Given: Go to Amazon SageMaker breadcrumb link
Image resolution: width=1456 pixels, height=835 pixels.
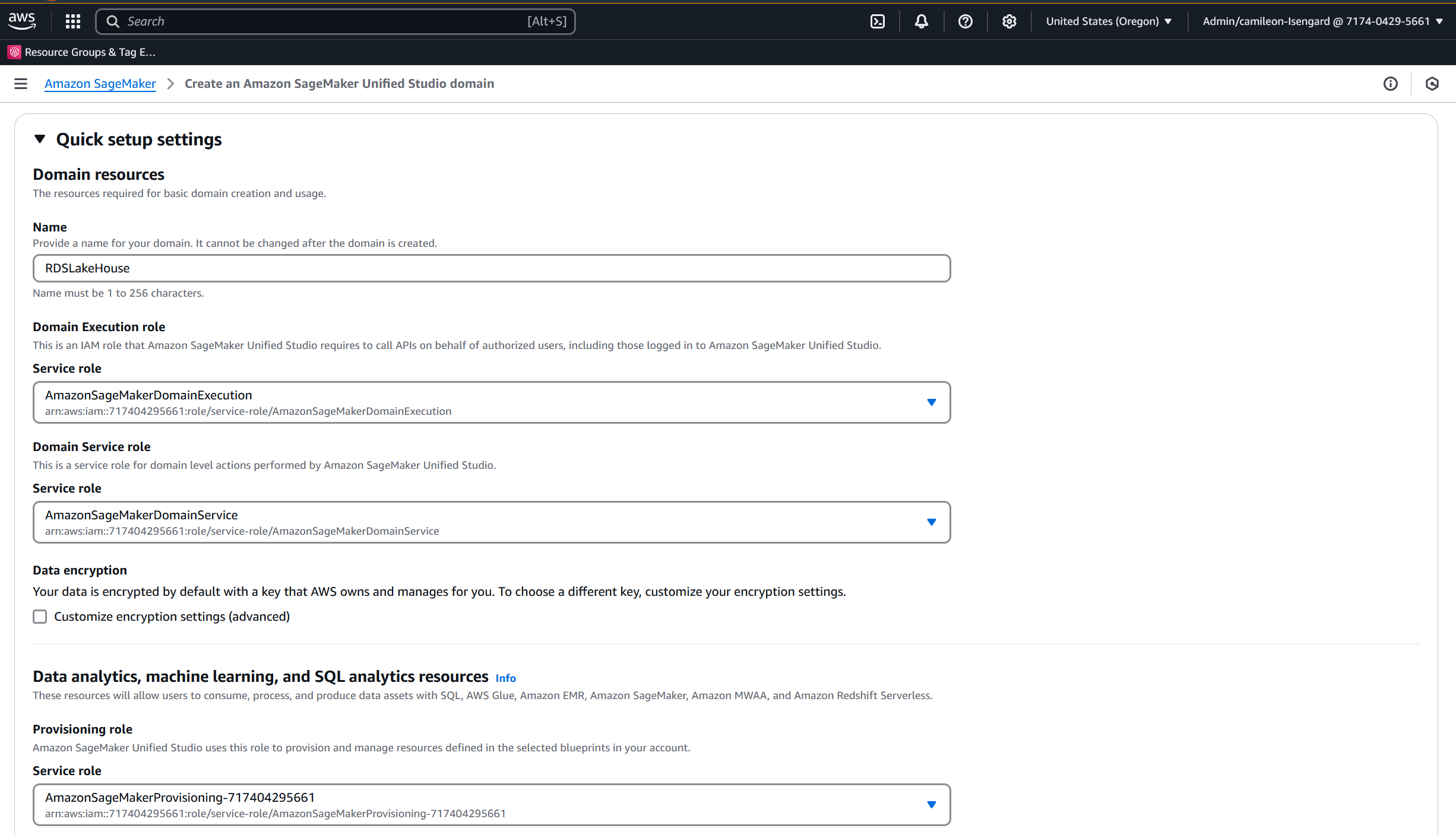Looking at the screenshot, I should pyautogui.click(x=100, y=84).
